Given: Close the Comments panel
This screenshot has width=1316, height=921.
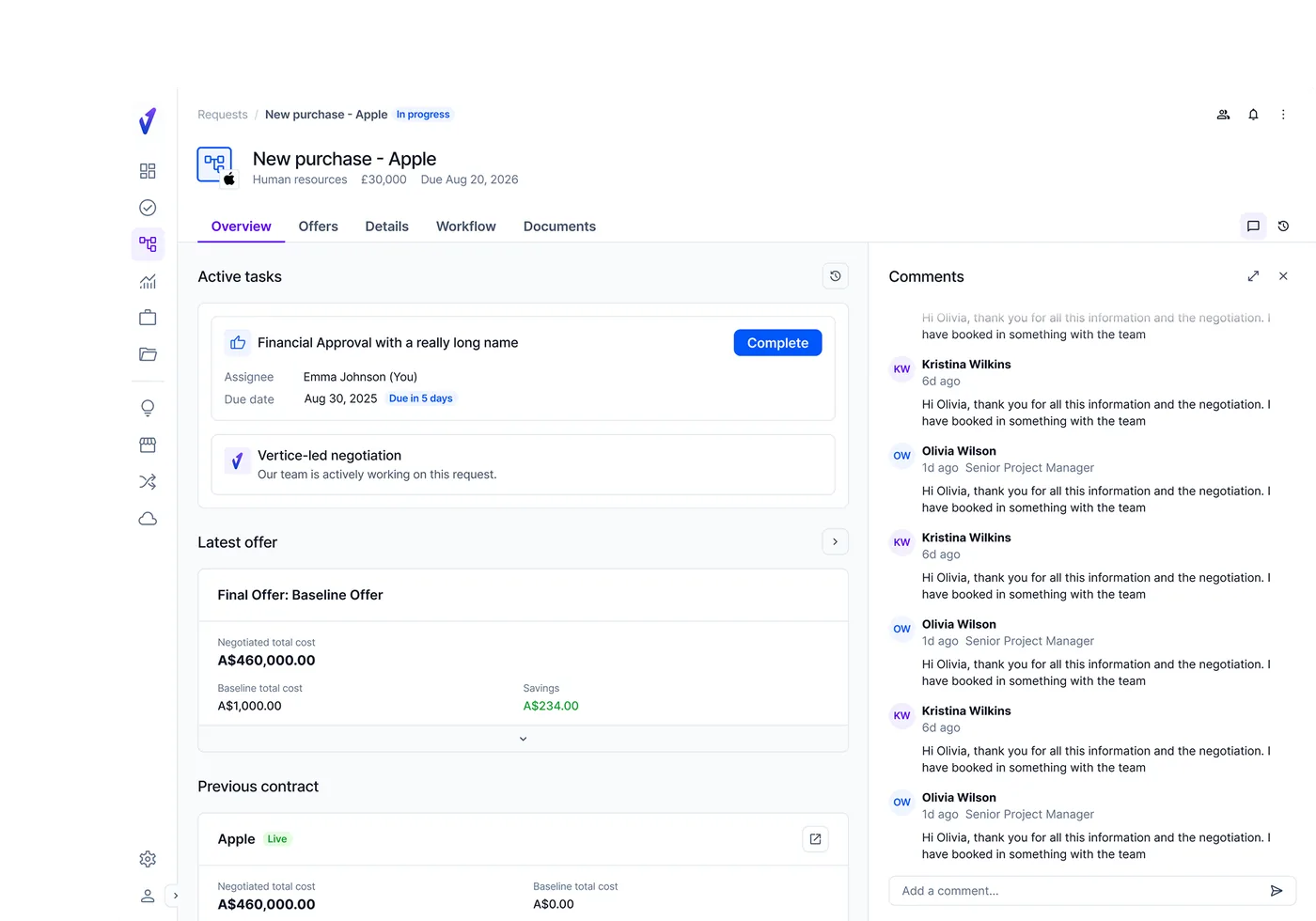Looking at the screenshot, I should (x=1283, y=276).
